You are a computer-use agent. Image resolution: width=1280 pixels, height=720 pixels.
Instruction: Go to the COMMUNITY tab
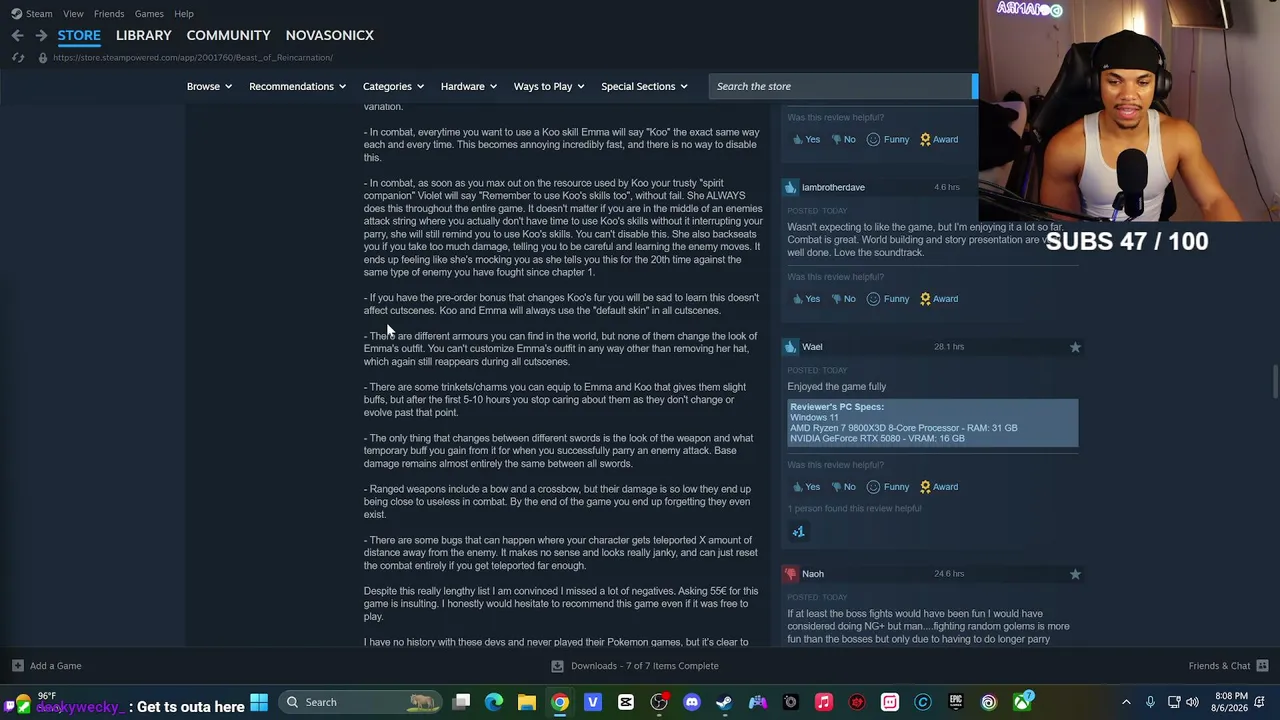[x=228, y=35]
